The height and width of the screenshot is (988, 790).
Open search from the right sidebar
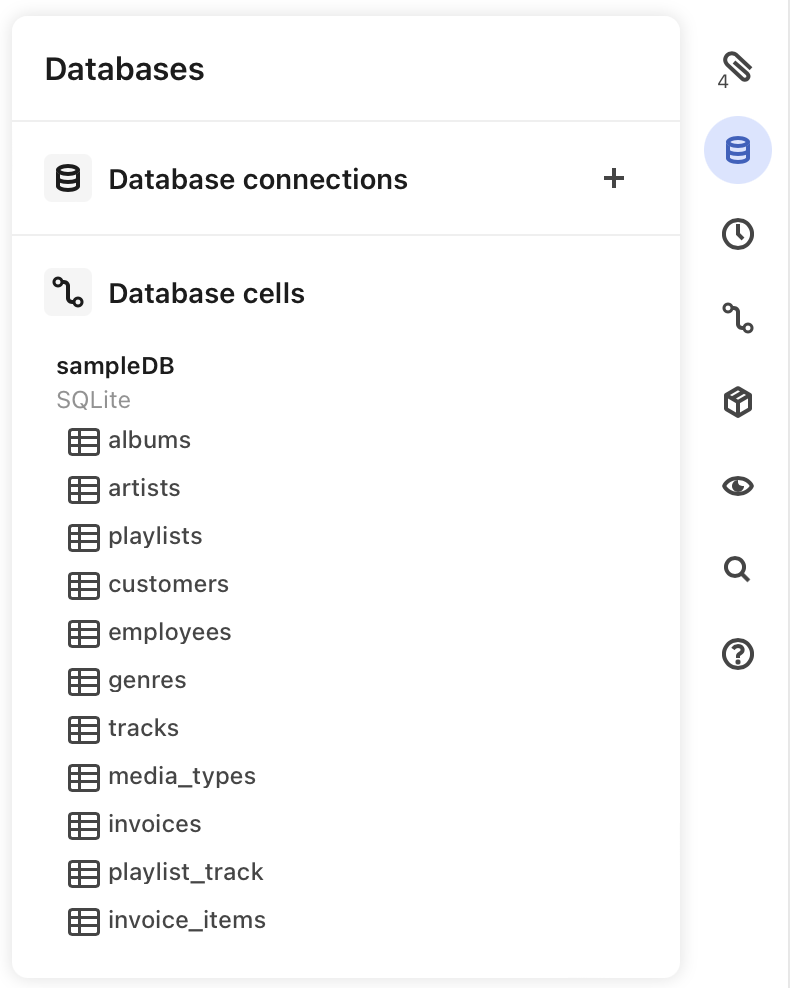click(737, 569)
